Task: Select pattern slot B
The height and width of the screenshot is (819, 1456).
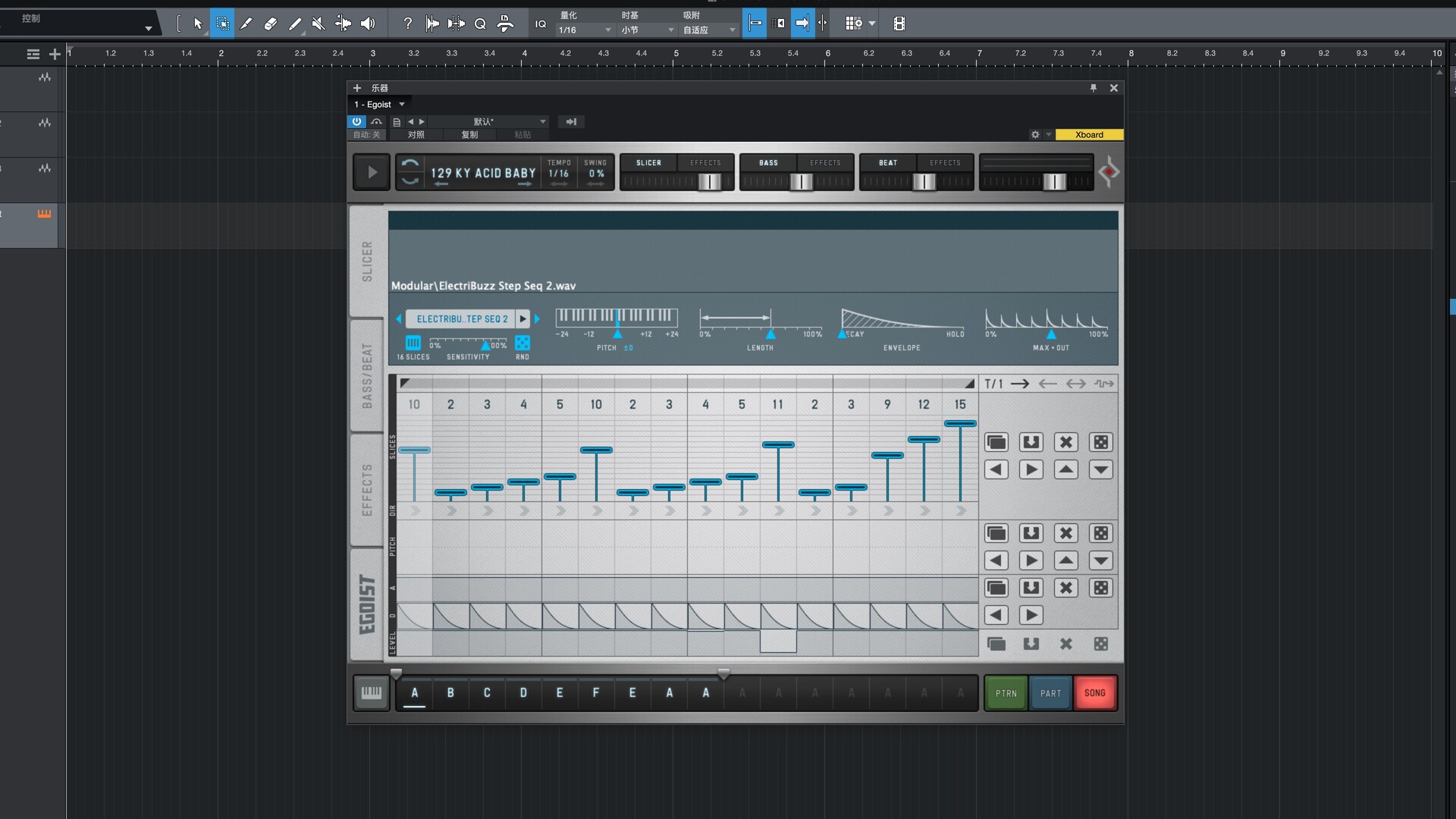Action: tap(450, 692)
